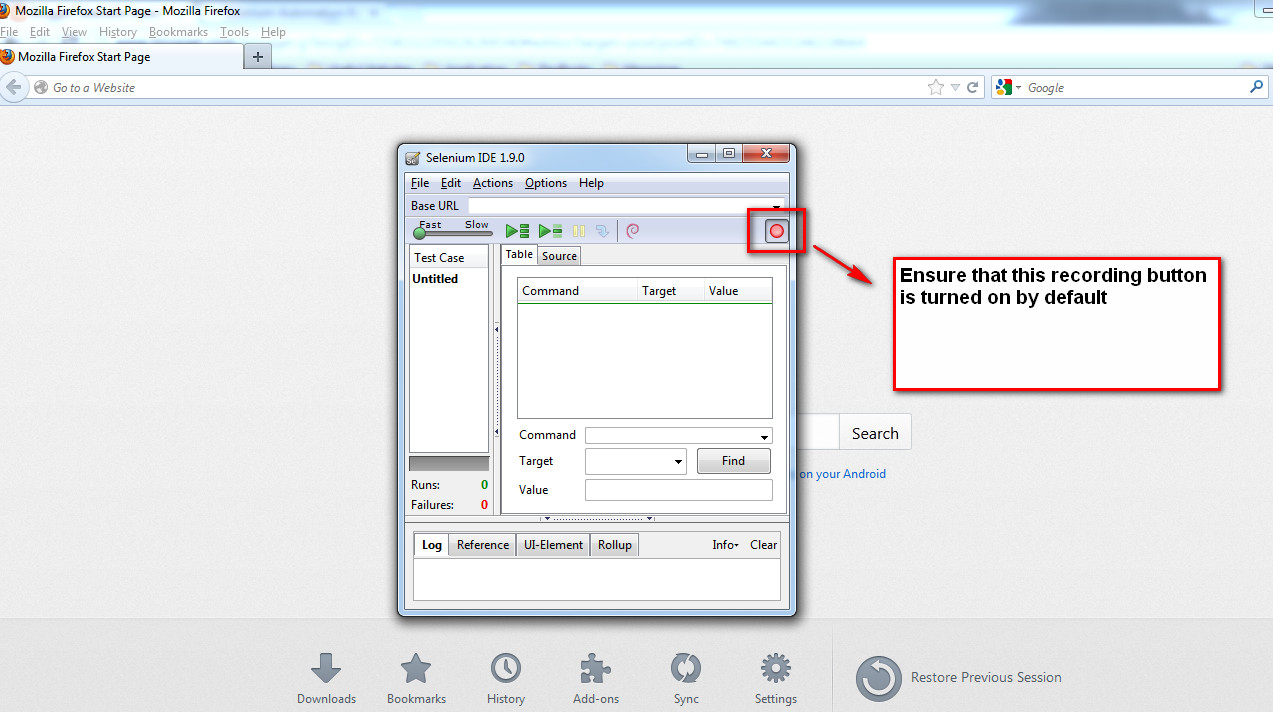Play the entire test suite
1273x712 pixels.
(x=516, y=230)
